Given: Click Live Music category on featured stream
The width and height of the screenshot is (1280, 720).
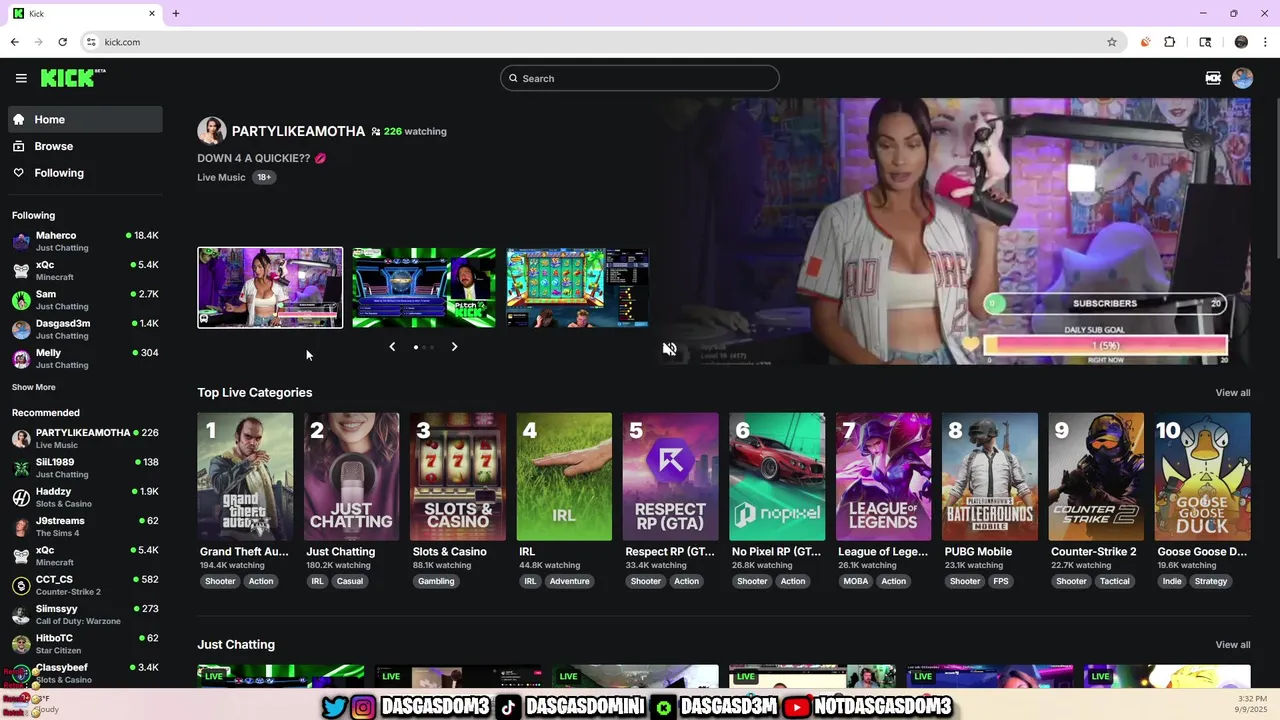Looking at the screenshot, I should tap(221, 177).
